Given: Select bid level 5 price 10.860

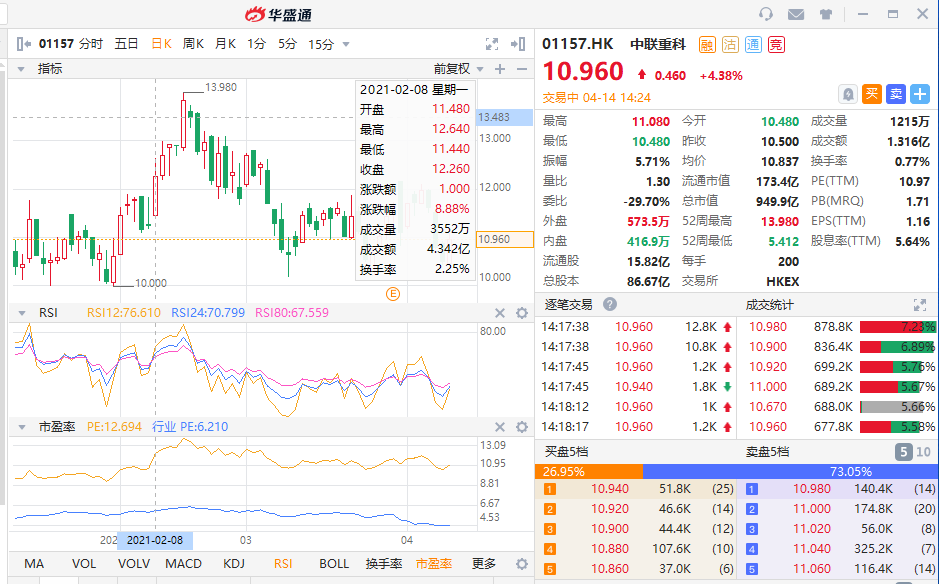Looking at the screenshot, I should (610, 569).
